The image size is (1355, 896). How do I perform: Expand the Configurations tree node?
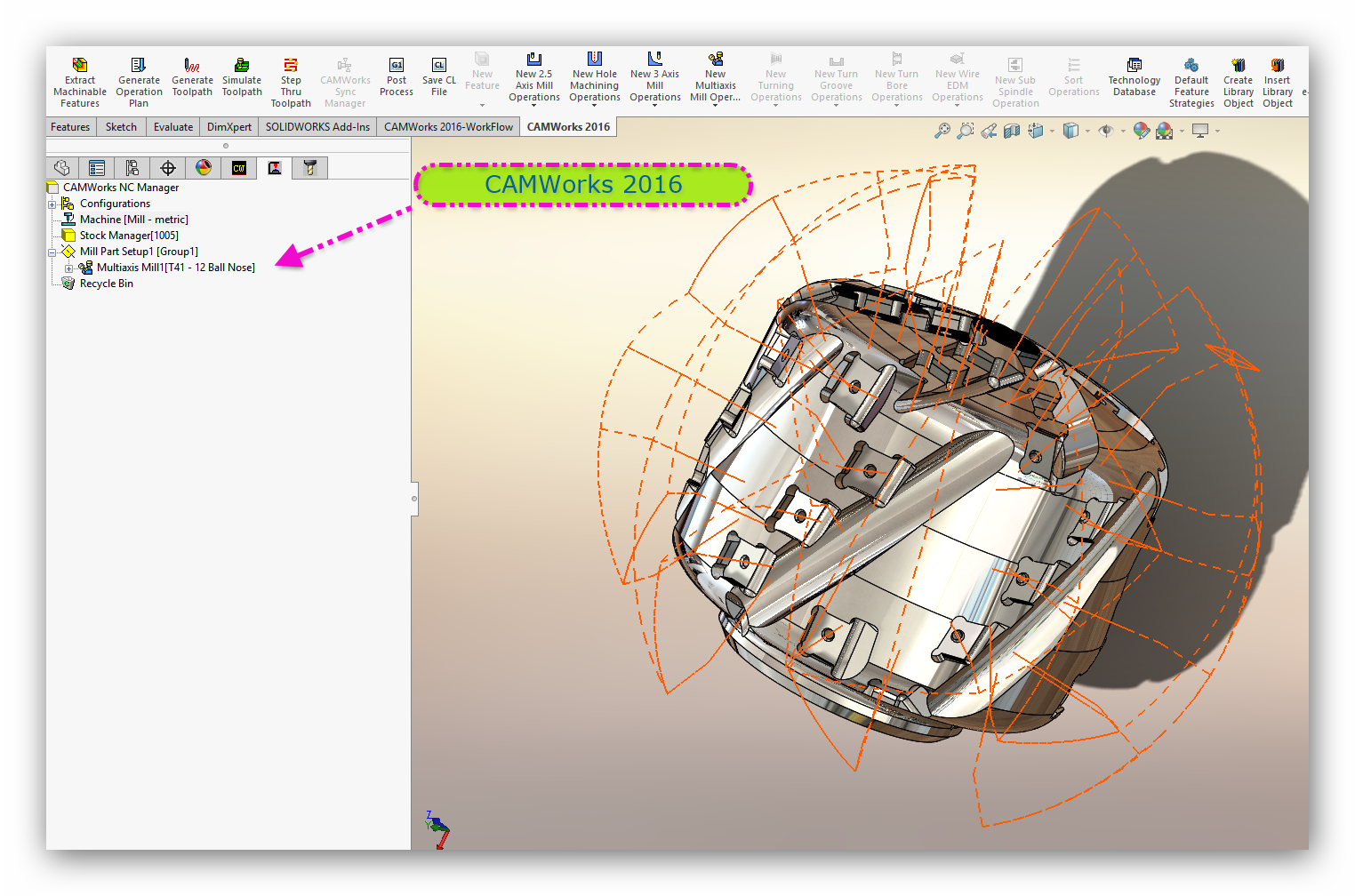tap(52, 204)
